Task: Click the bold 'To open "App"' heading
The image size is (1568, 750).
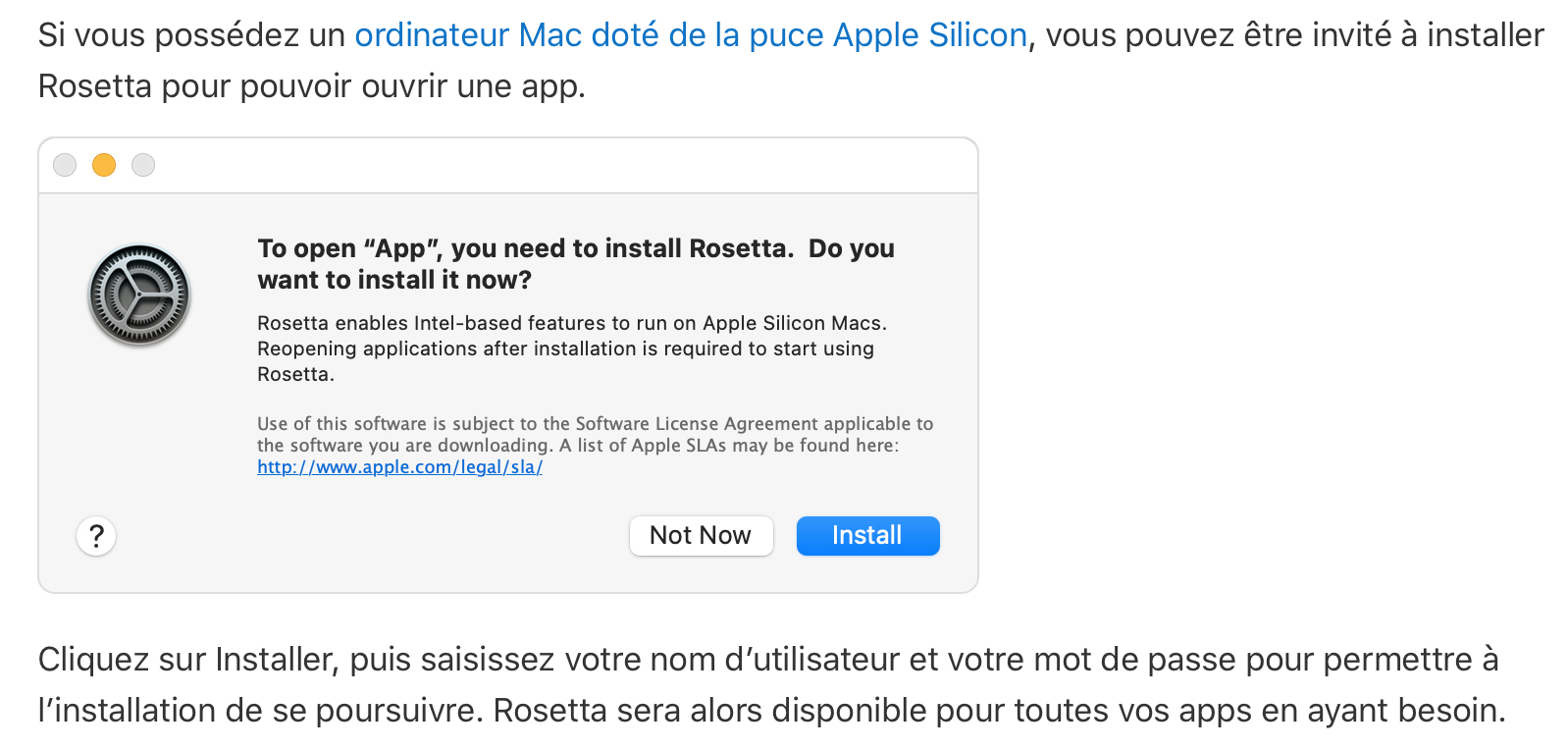Action: (524, 248)
